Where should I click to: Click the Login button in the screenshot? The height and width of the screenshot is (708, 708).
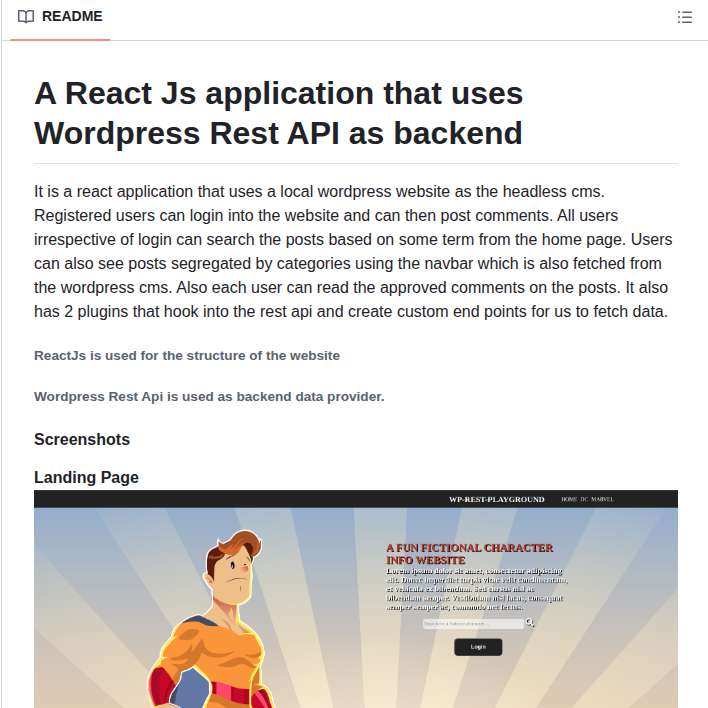point(478,647)
